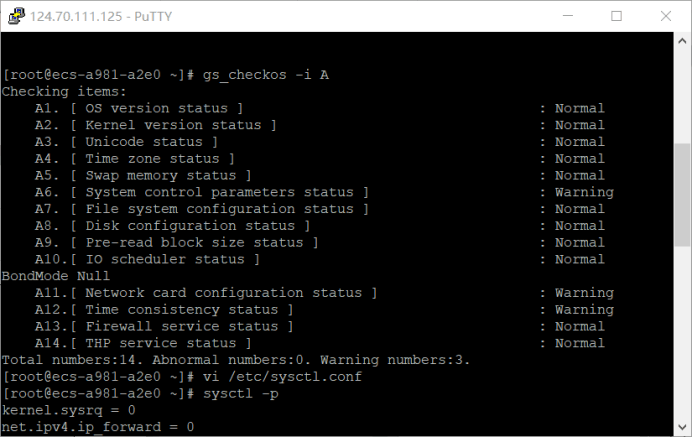Screen dimensions: 692x437
Task: Click the scrollbar down arrow
Action: pos(682,427)
